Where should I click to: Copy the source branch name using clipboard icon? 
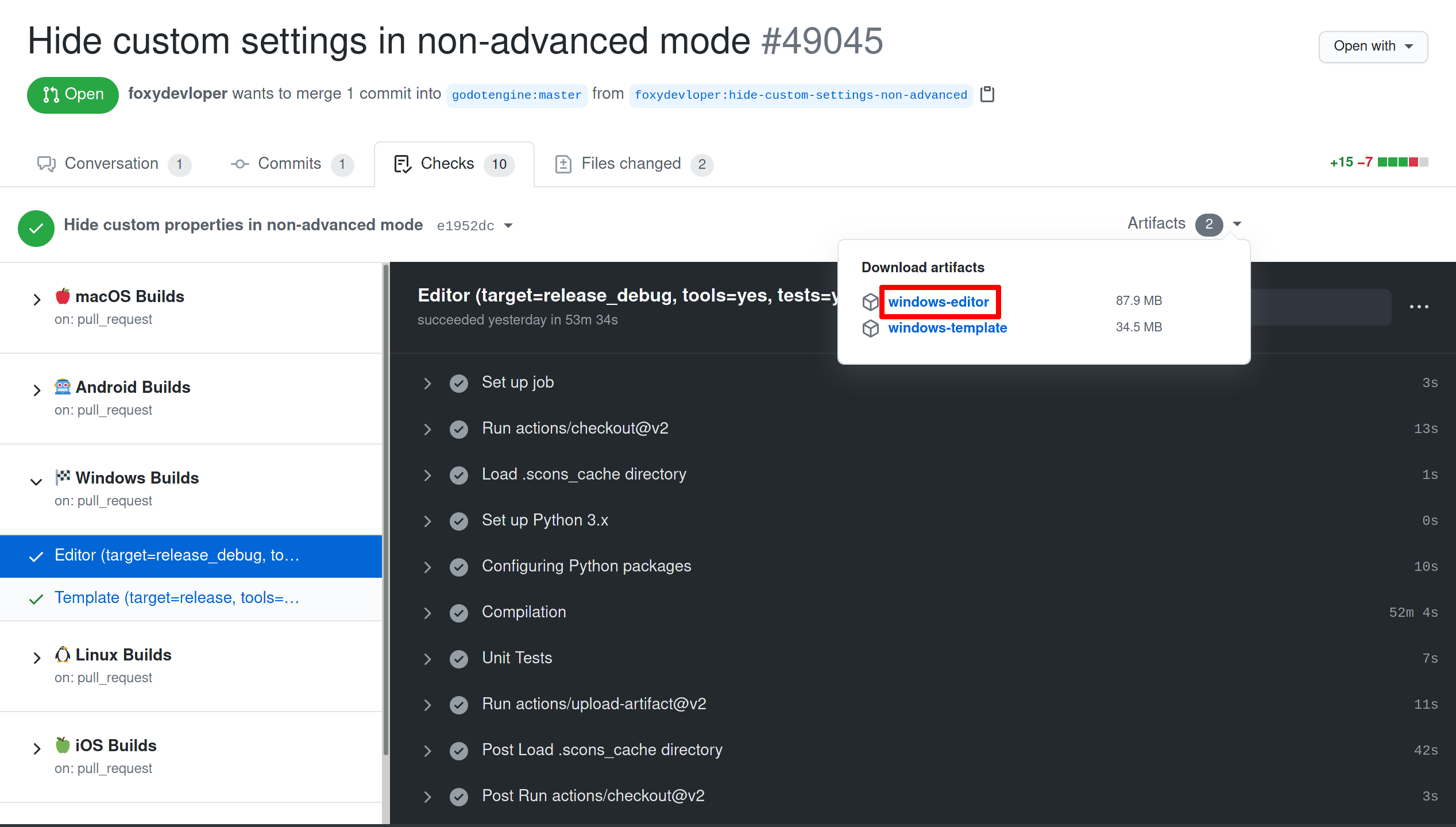click(x=987, y=94)
